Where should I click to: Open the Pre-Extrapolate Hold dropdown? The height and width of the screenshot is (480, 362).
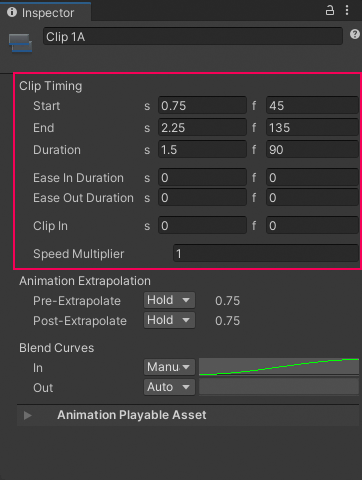(169, 300)
